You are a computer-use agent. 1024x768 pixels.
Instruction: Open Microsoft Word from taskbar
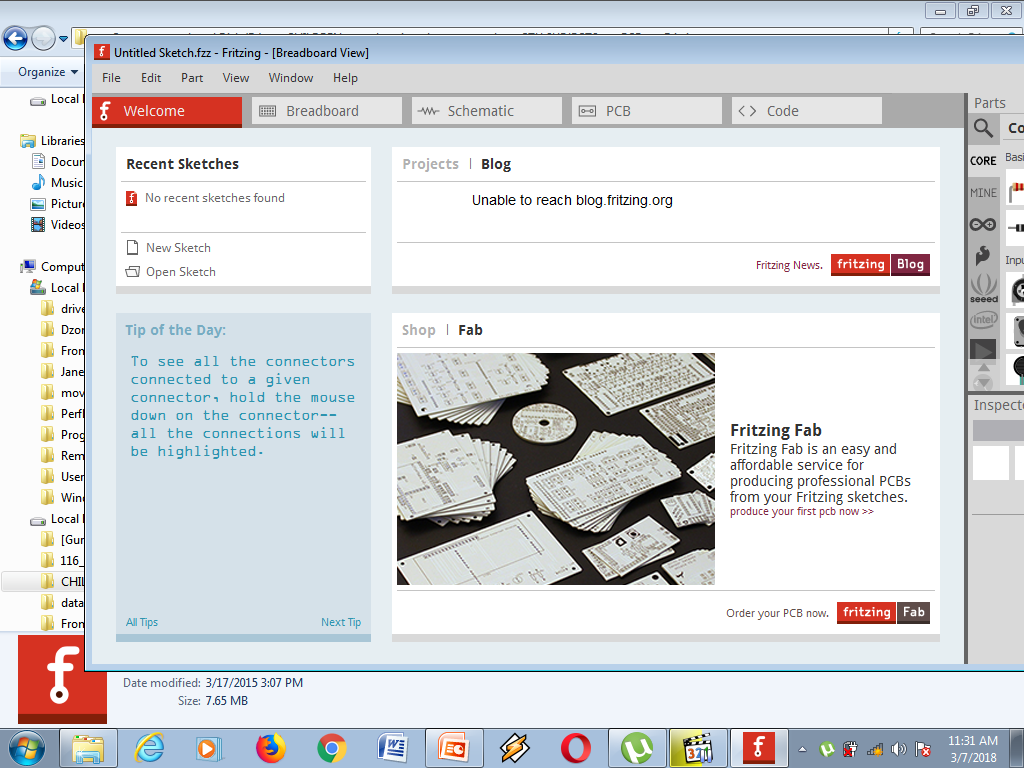coord(392,748)
